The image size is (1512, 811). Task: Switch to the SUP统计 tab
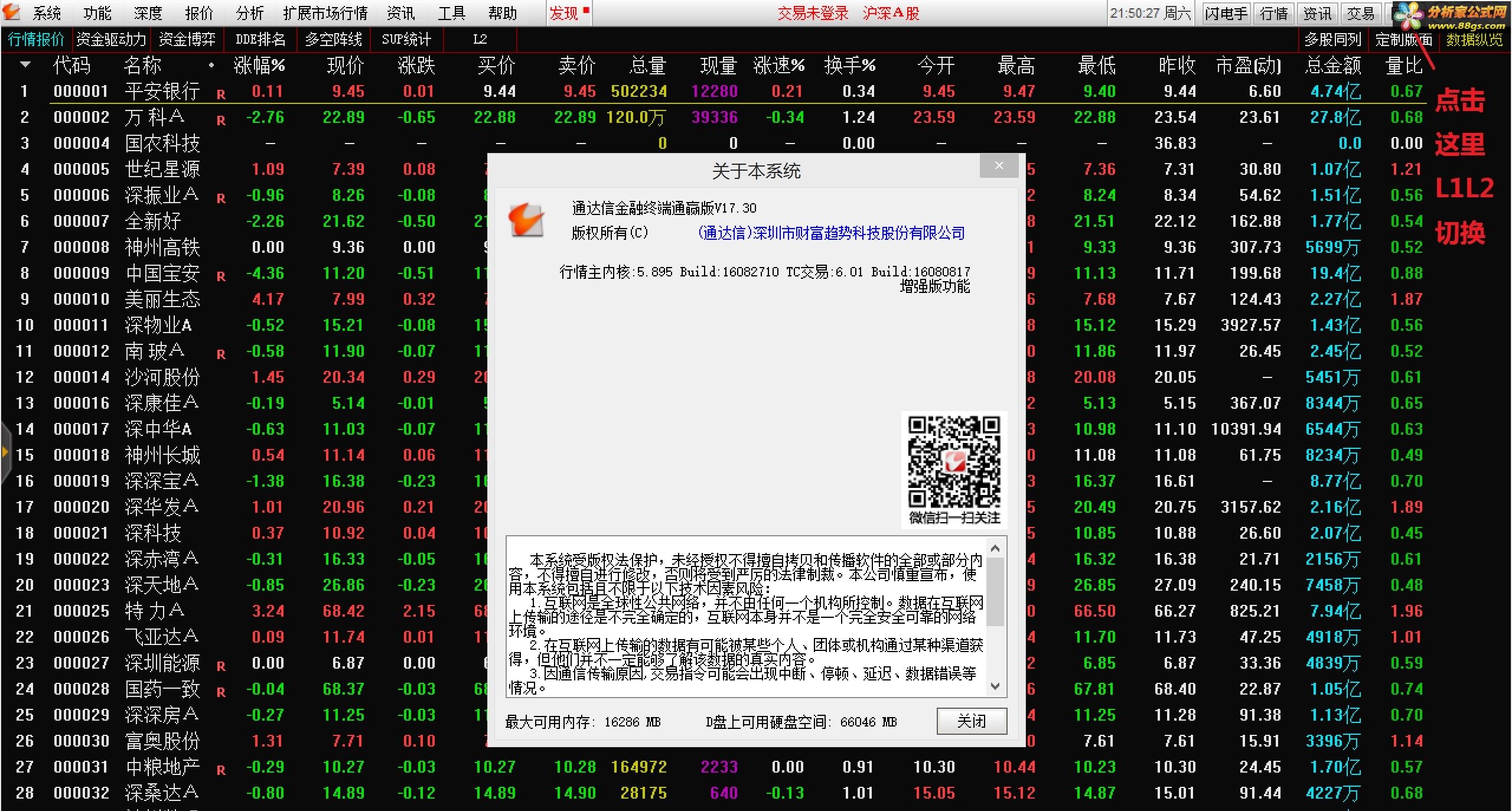(x=406, y=39)
